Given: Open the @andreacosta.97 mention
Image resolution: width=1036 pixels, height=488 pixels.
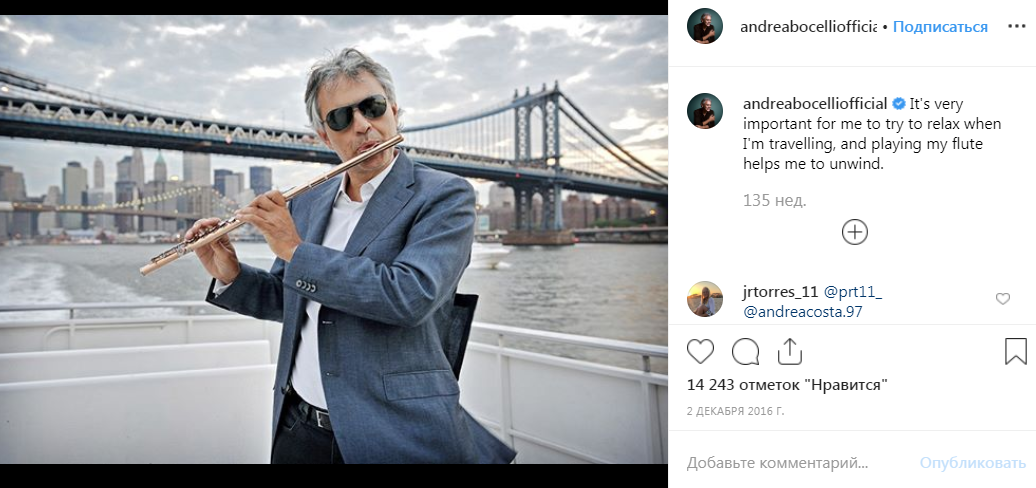Looking at the screenshot, I should (x=803, y=312).
